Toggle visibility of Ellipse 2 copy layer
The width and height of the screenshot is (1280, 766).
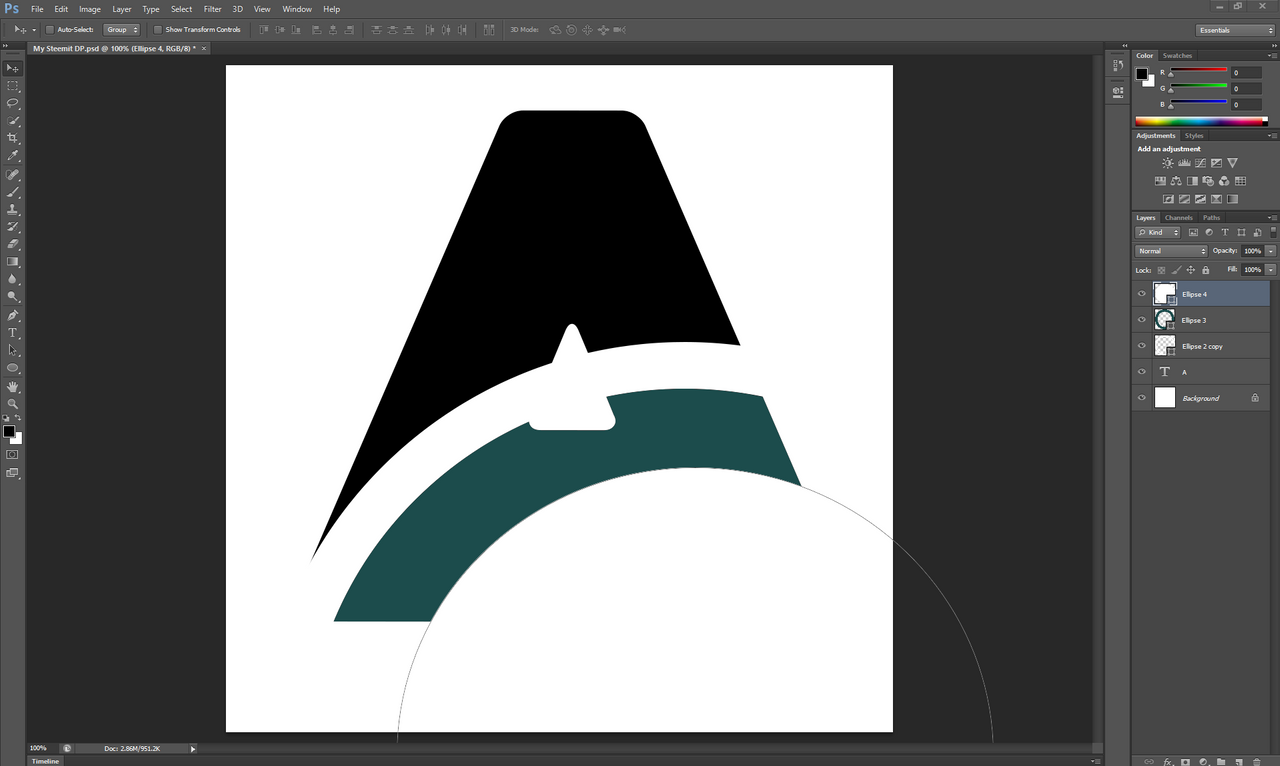pos(1142,346)
